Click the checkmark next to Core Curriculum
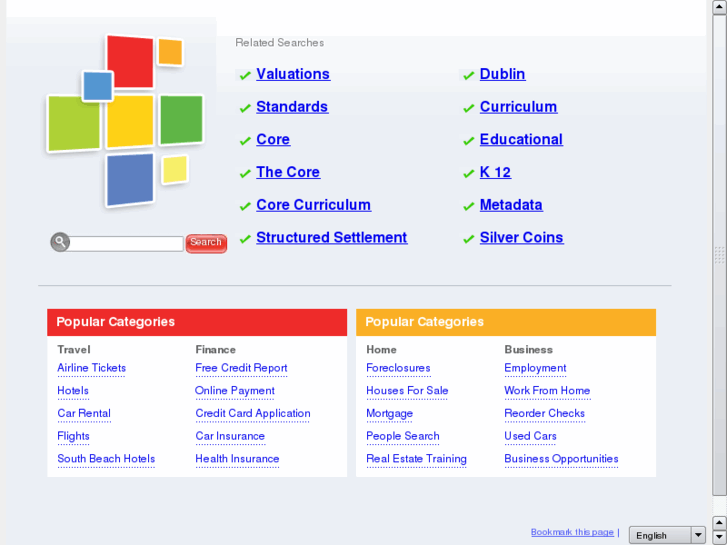This screenshot has height=545, width=727. tap(245, 206)
